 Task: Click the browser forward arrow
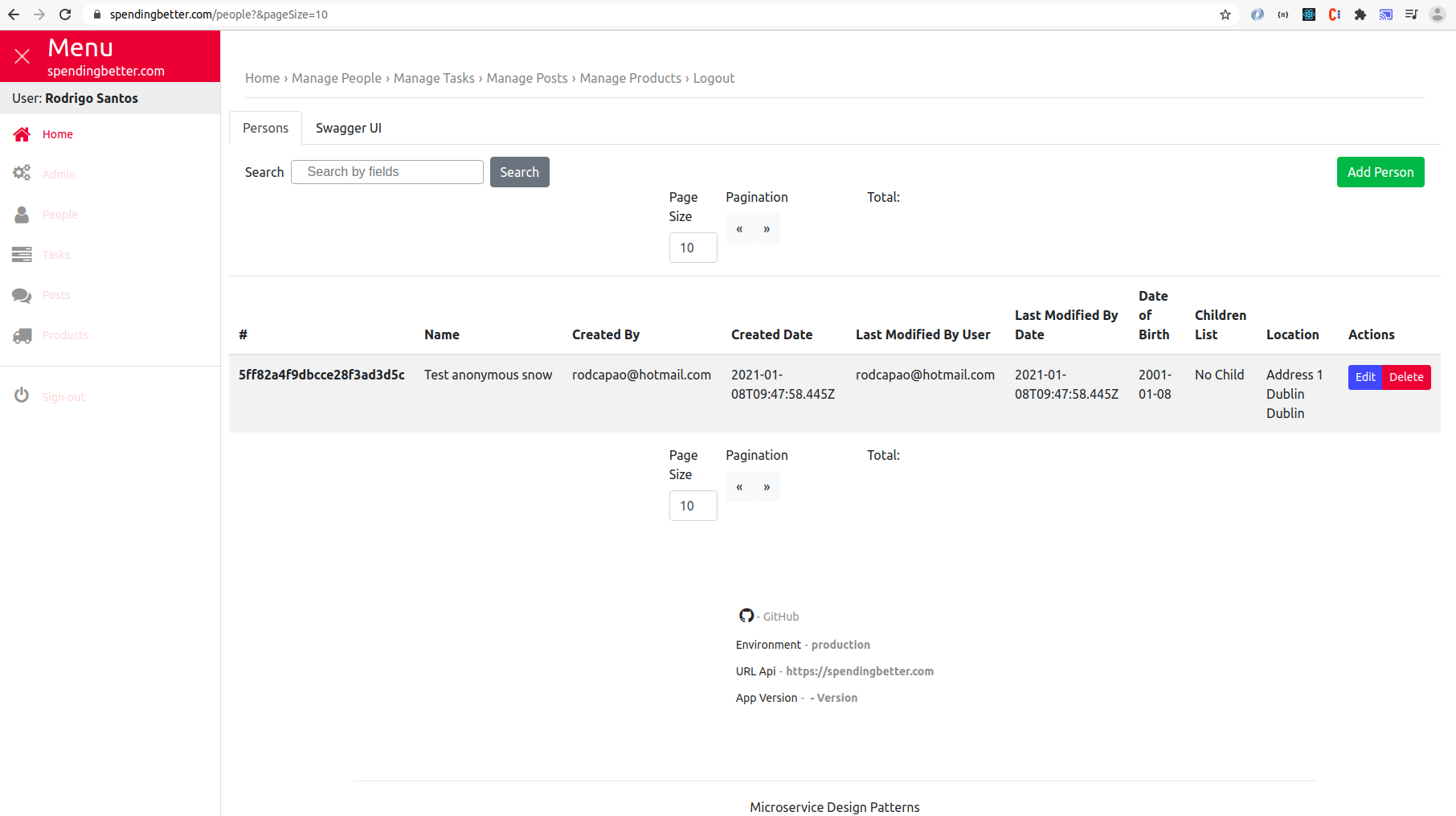click(39, 14)
